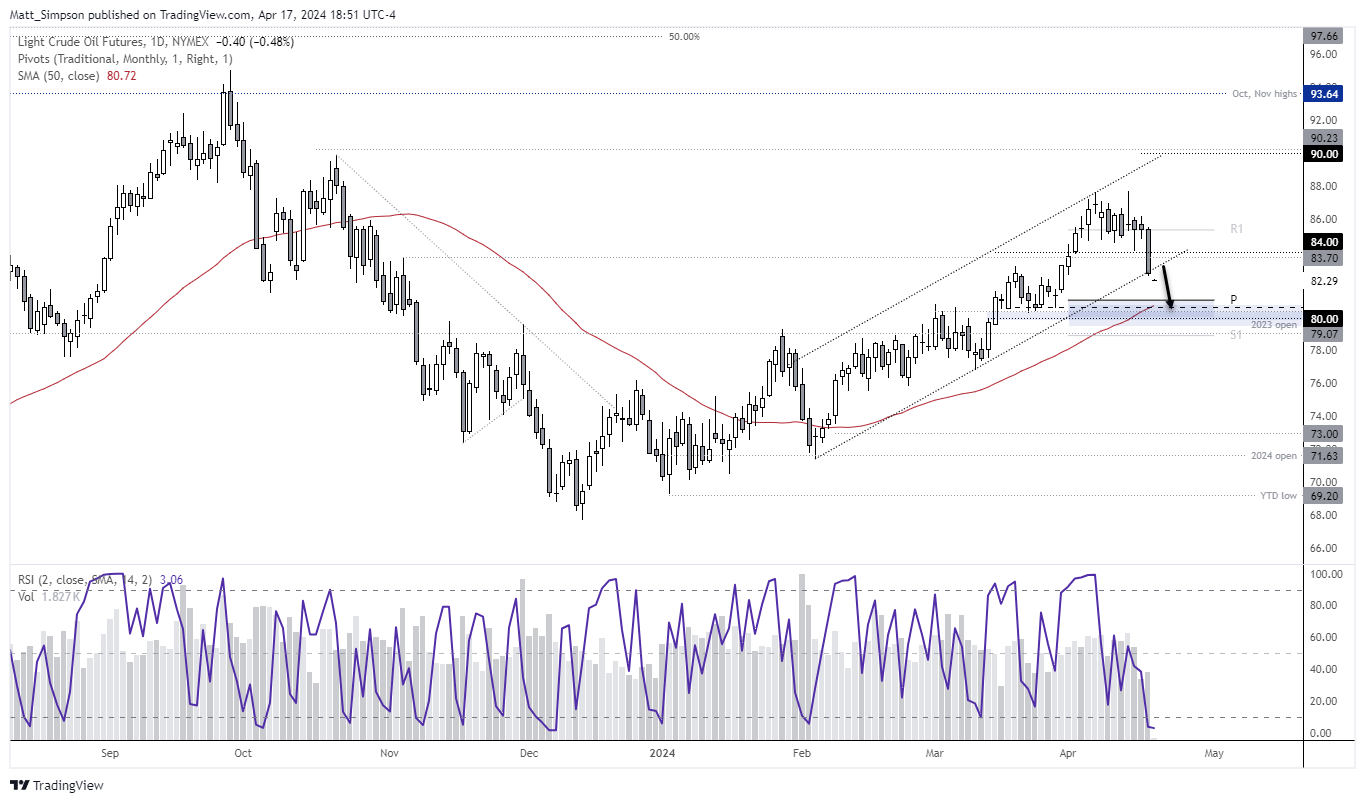This screenshot has width=1365, height=803.
Task: Select the 90.23 price label
Action: (1326, 139)
